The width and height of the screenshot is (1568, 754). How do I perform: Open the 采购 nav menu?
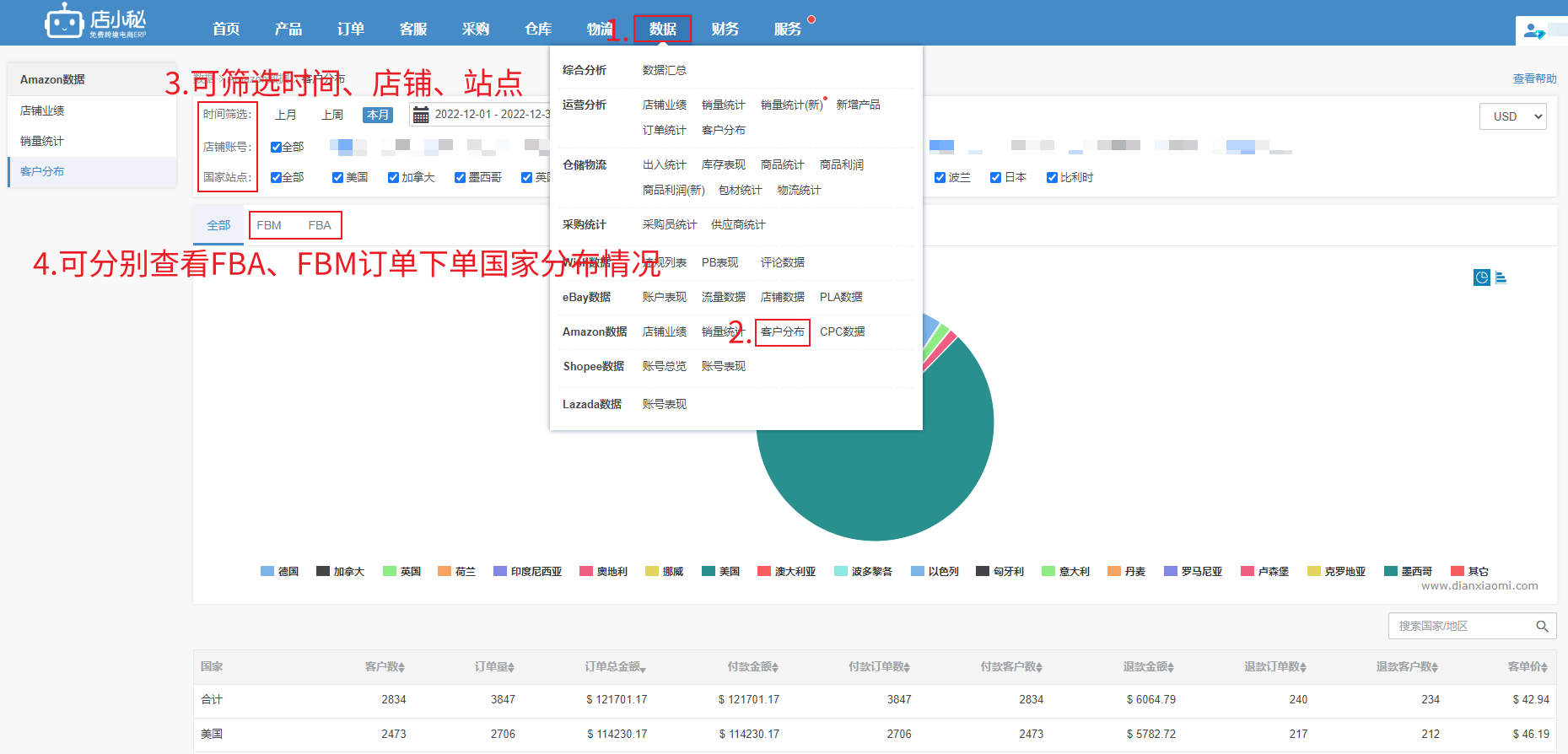[476, 29]
